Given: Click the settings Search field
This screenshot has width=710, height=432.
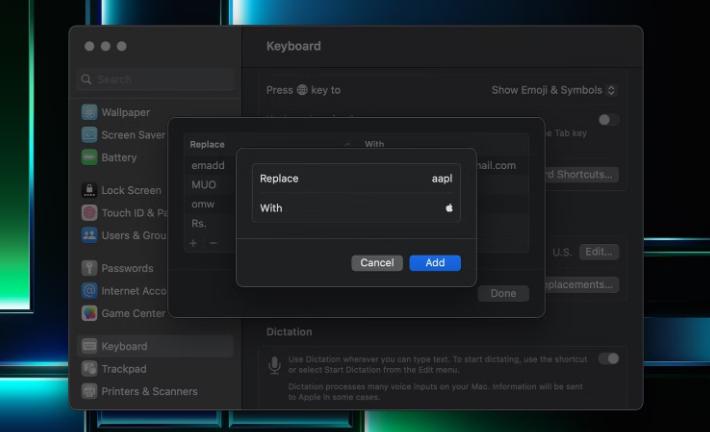Looking at the screenshot, I should (x=155, y=79).
